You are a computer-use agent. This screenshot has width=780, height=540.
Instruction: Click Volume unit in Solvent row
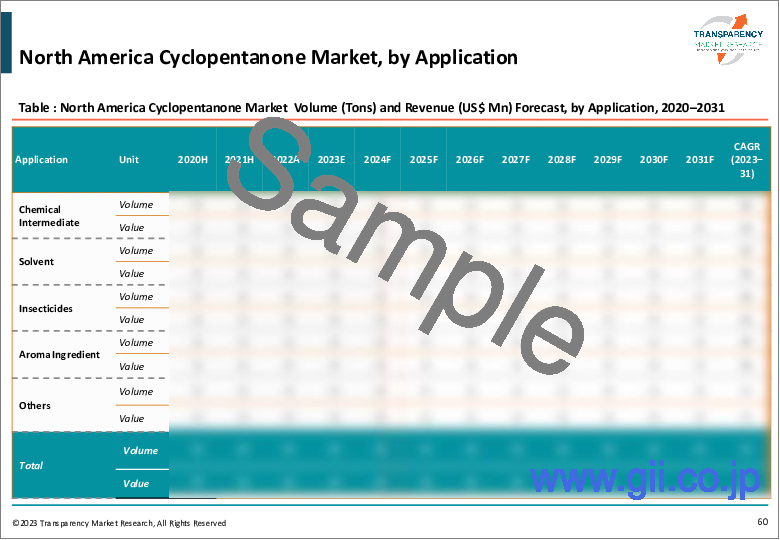[136, 251]
